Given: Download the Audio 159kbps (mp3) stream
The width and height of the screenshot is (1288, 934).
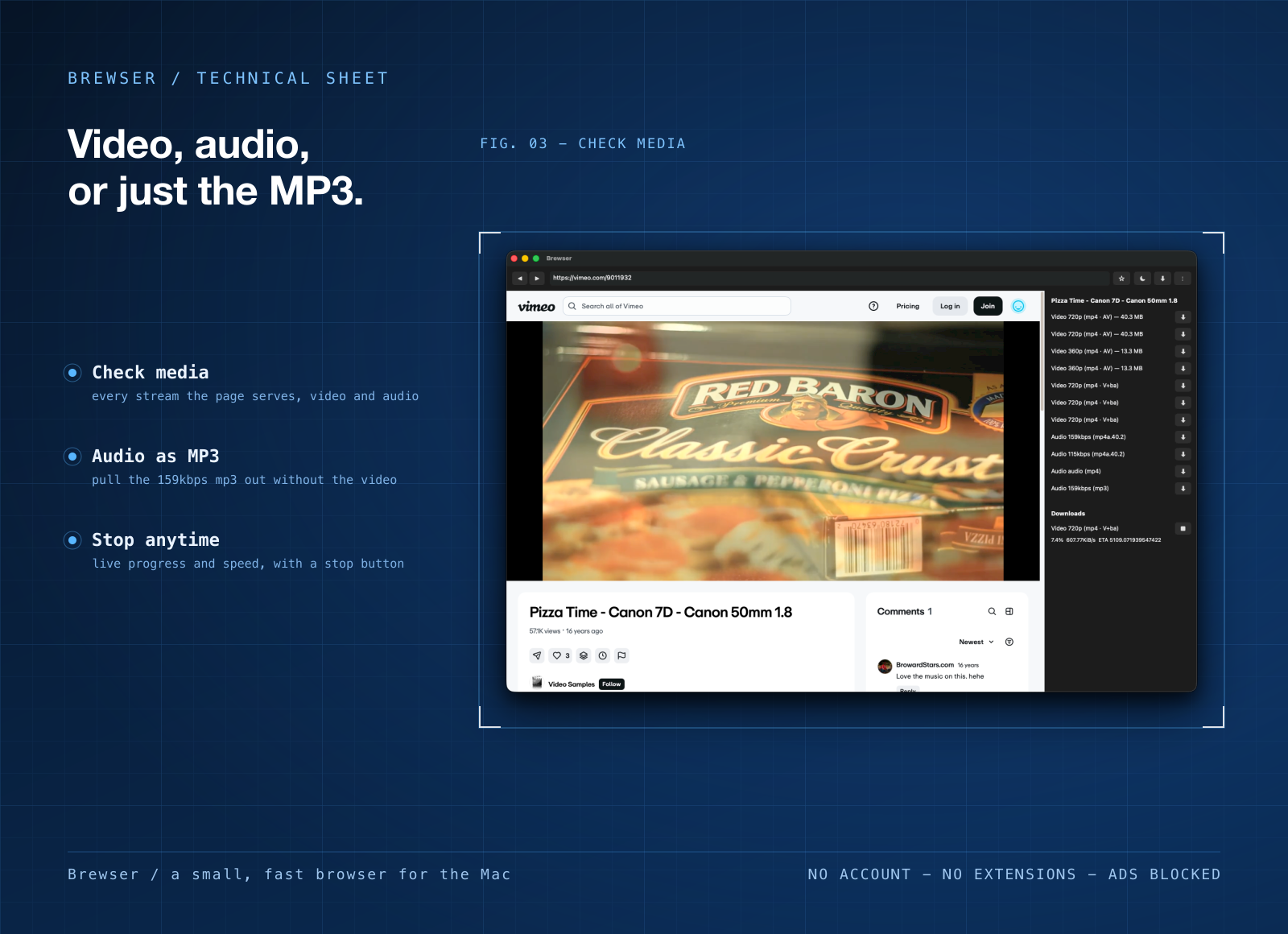Looking at the screenshot, I should click(1183, 489).
